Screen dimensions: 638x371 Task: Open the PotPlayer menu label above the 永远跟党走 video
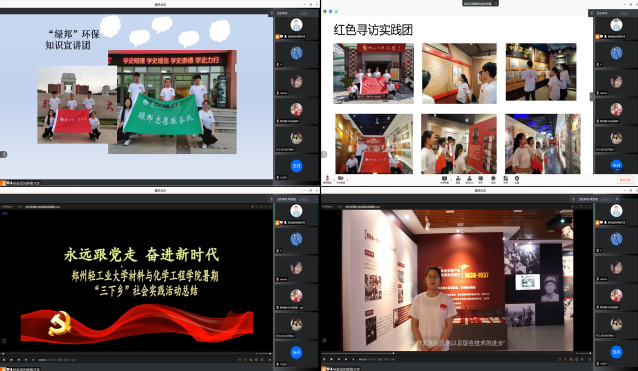[7, 207]
